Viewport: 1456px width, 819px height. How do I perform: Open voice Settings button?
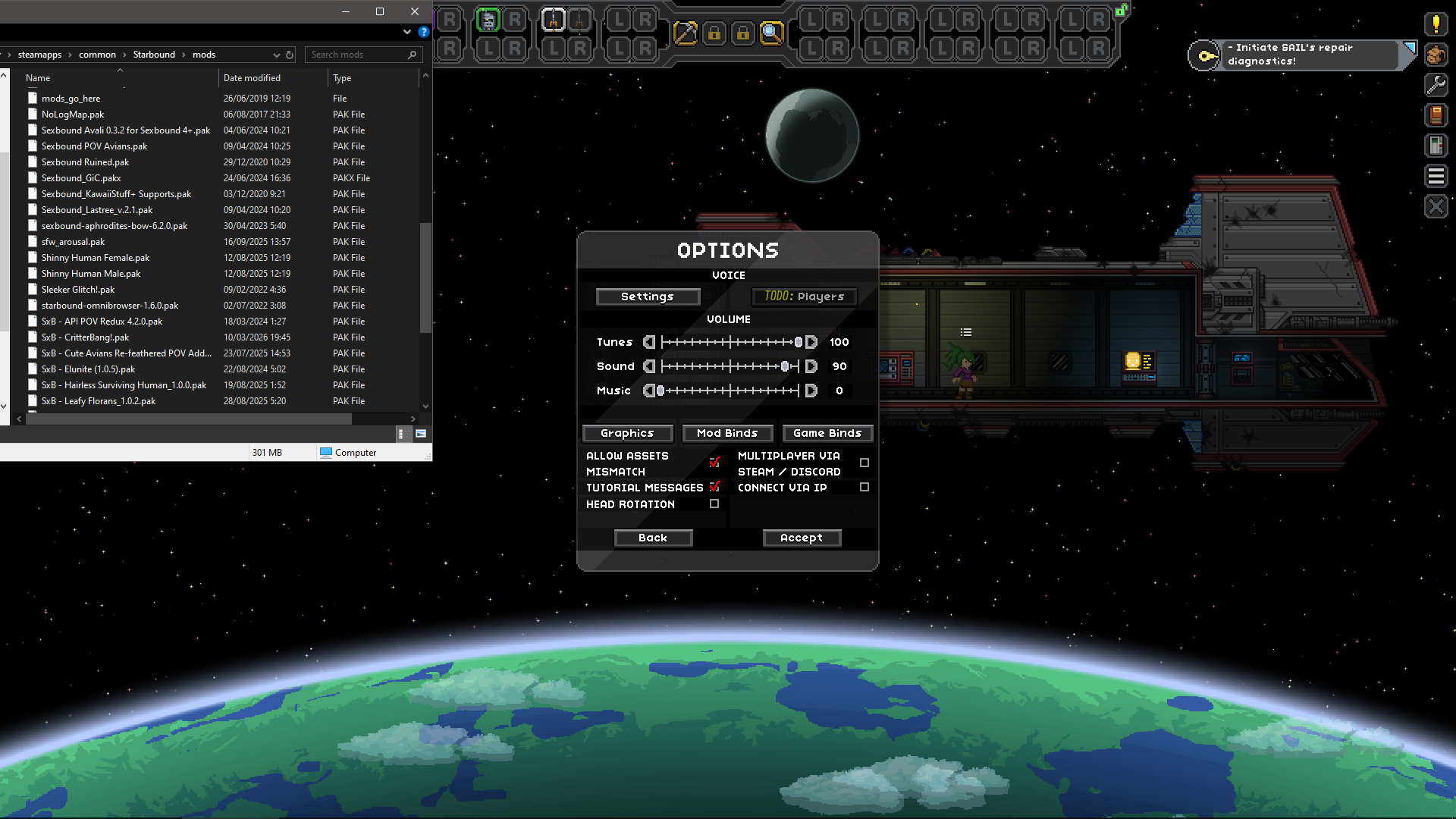point(648,297)
